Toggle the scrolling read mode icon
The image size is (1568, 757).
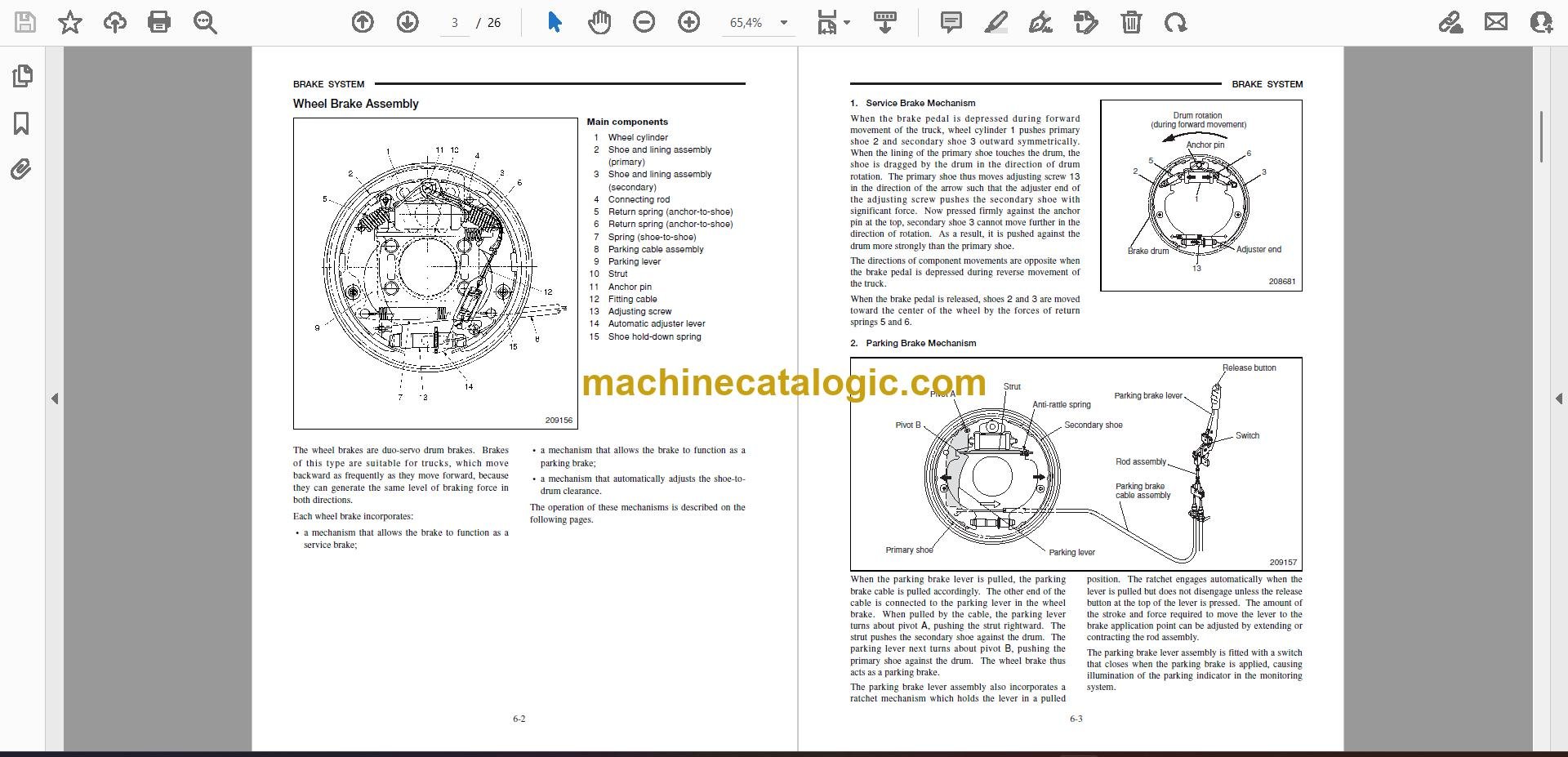pos(885,22)
